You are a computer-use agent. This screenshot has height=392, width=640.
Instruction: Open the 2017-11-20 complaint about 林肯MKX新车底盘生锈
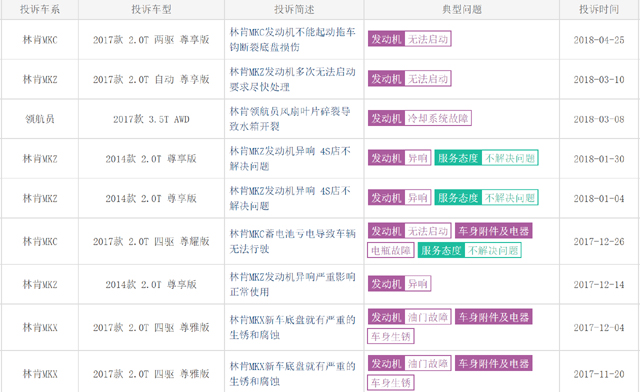point(293,374)
